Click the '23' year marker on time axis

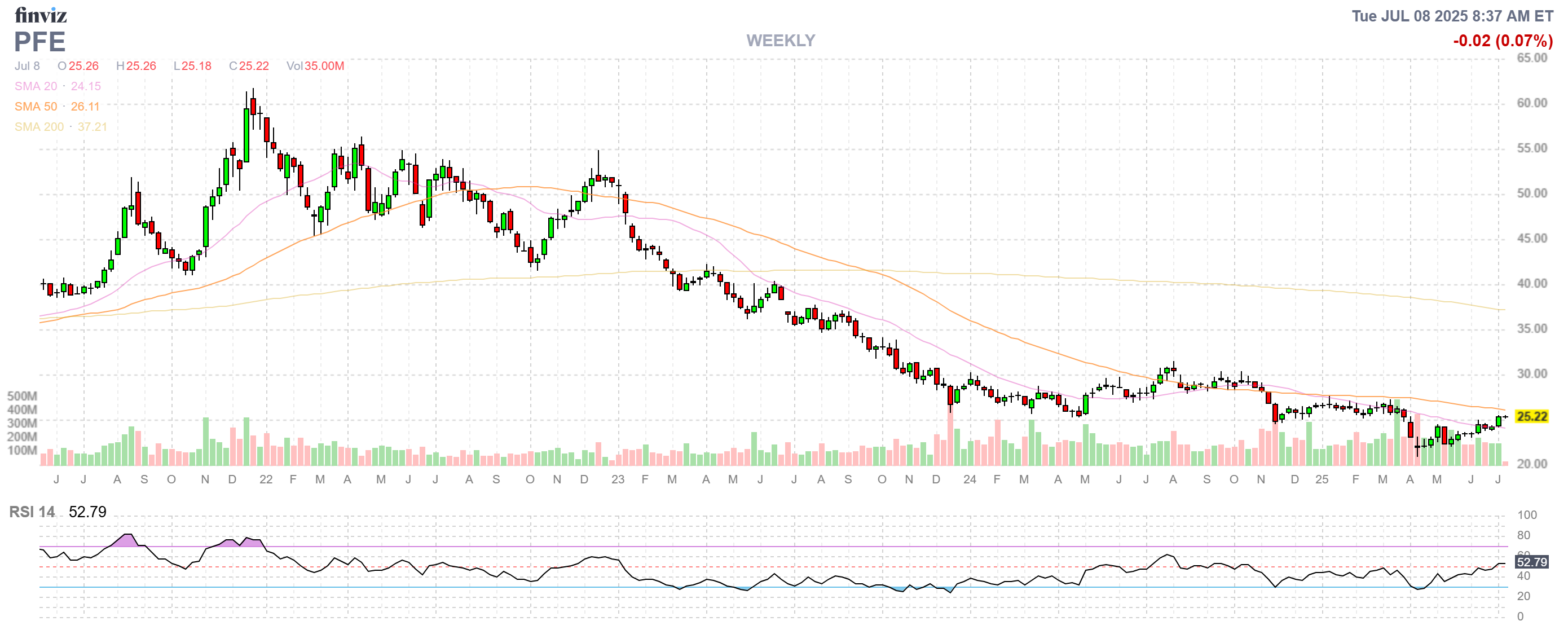point(618,479)
